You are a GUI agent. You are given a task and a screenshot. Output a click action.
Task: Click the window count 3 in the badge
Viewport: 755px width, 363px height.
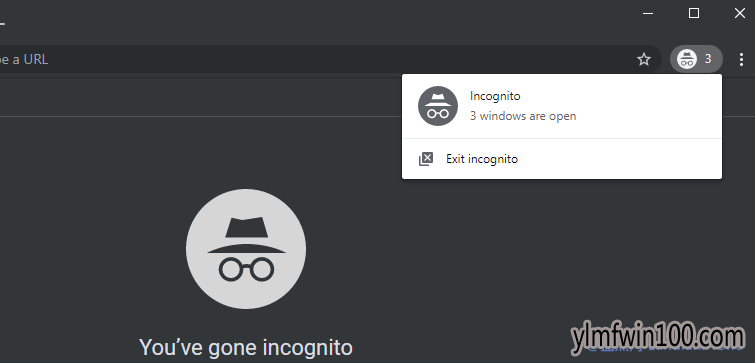point(708,59)
